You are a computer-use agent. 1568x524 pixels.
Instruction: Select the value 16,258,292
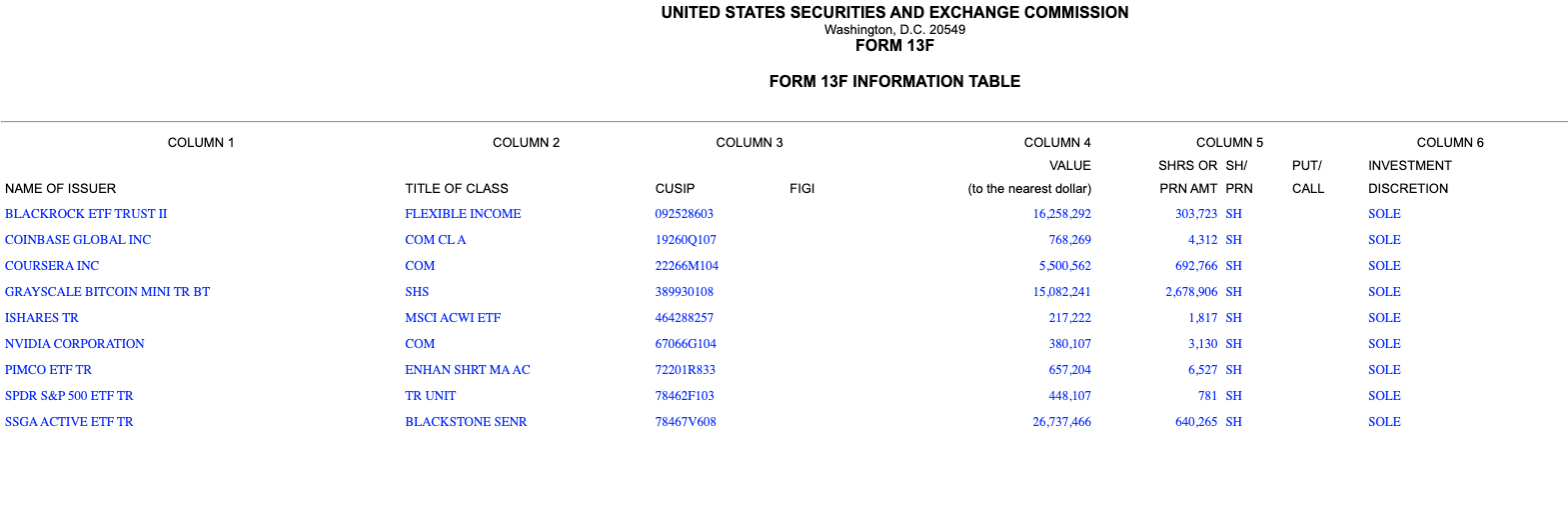coord(1061,214)
